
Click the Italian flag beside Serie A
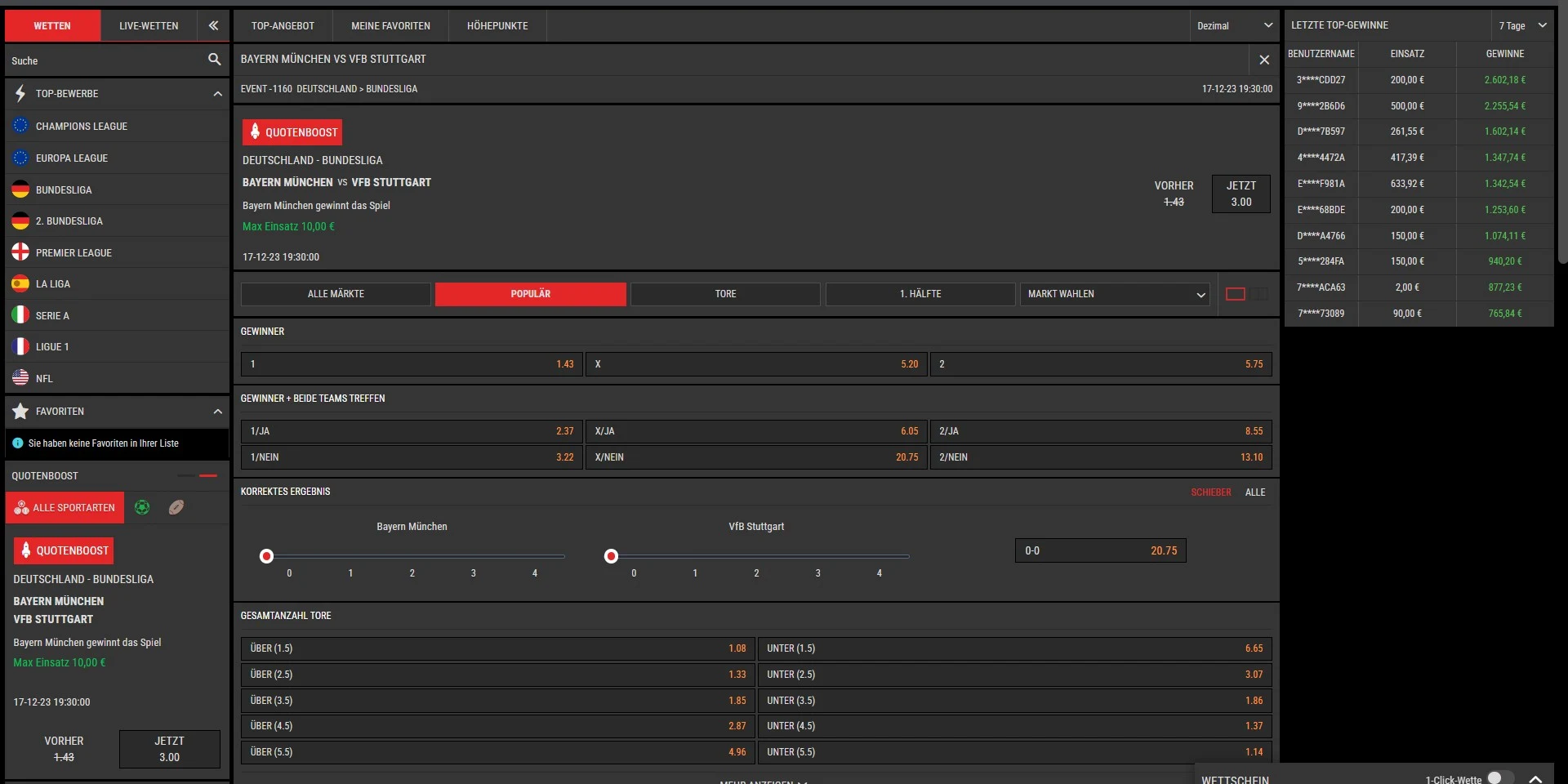pos(20,315)
